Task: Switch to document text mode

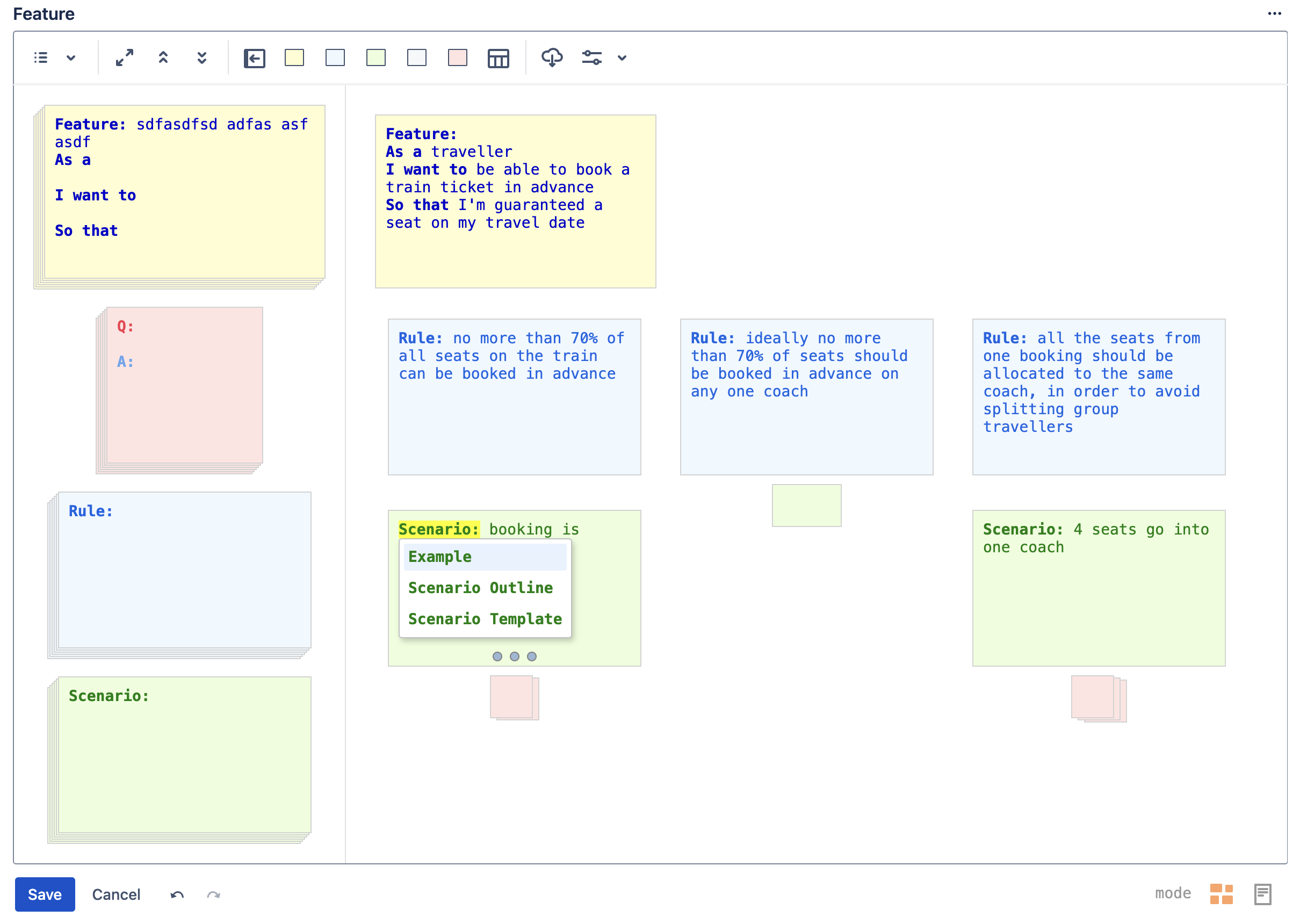Action: click(x=1262, y=894)
